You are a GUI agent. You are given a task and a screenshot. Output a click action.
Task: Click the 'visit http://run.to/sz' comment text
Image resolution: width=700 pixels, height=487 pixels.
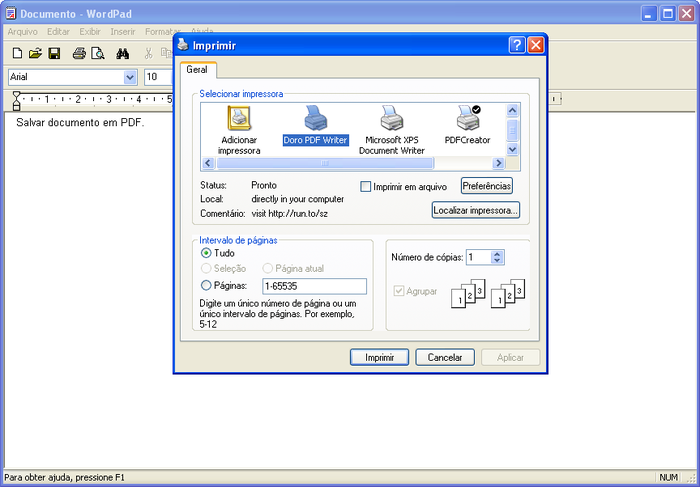point(290,213)
